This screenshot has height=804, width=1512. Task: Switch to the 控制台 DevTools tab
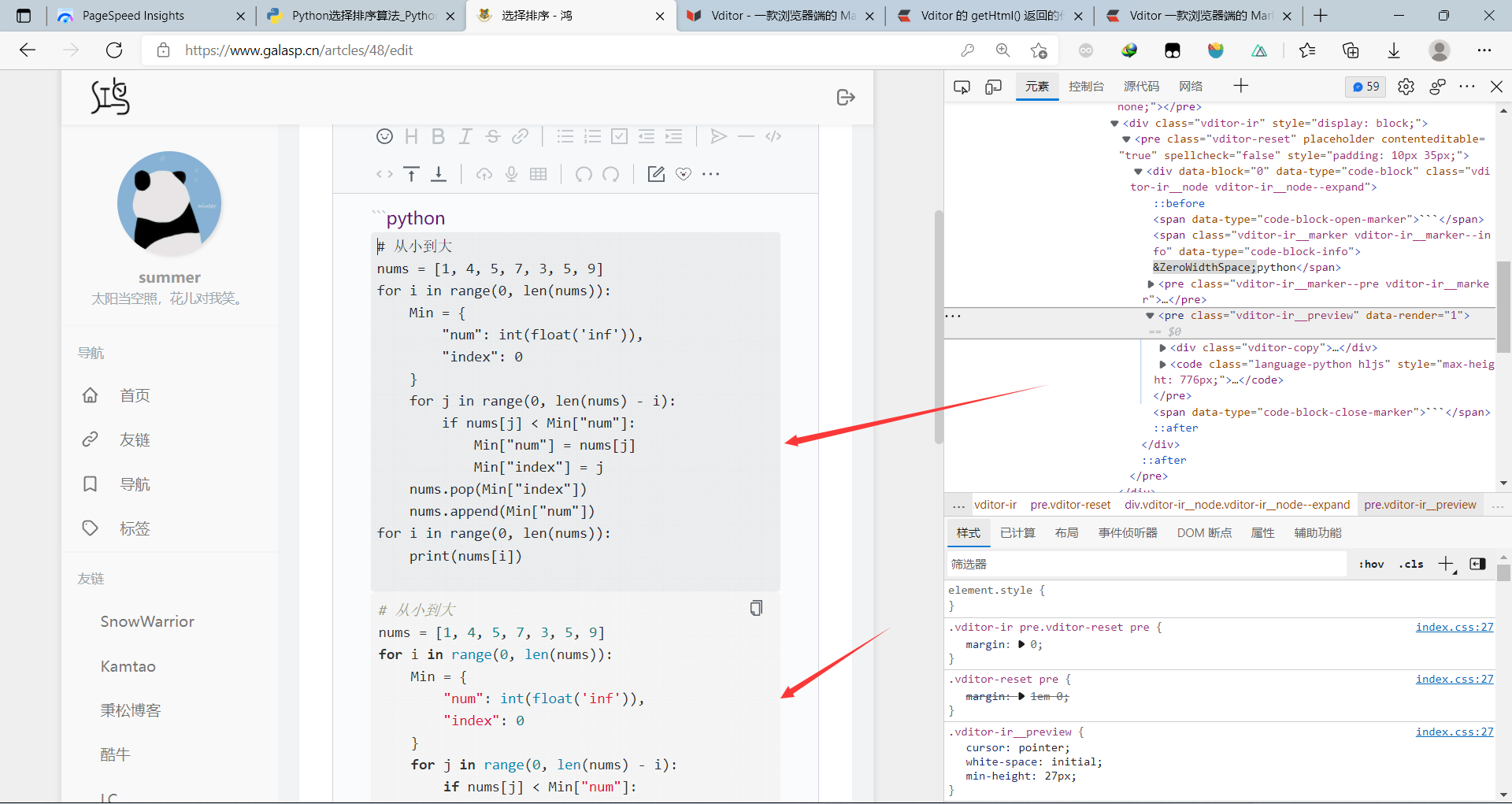(1086, 87)
